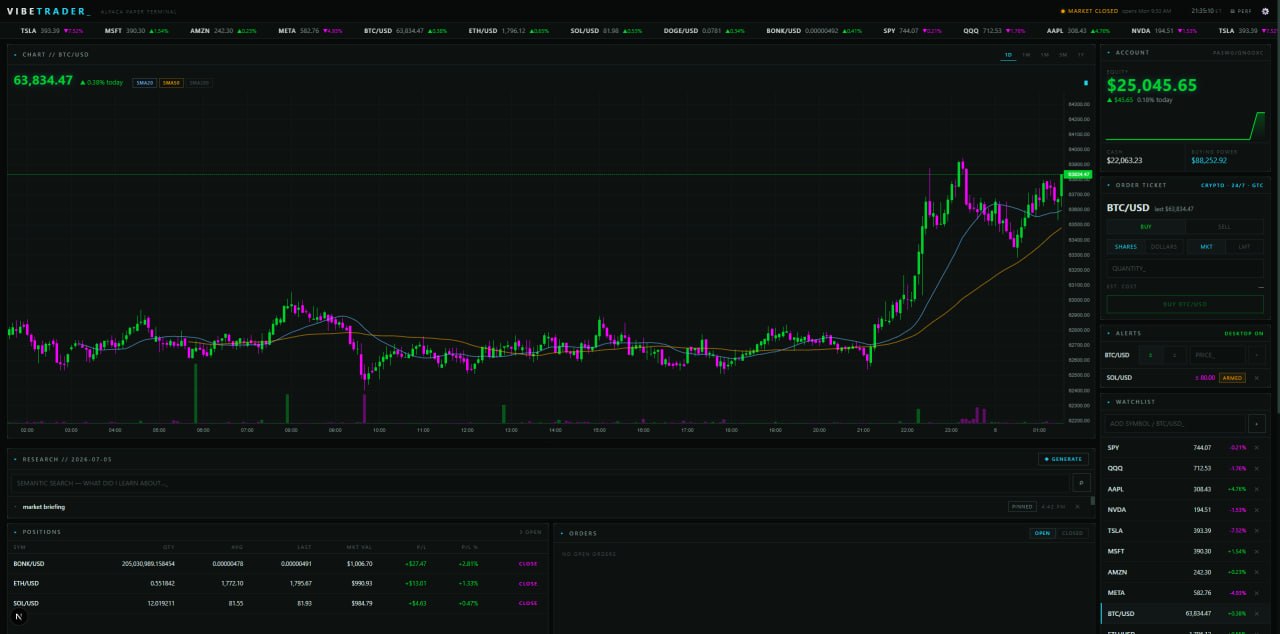Toggle the SMA200 indicator
The height and width of the screenshot is (634, 1280).
point(199,83)
